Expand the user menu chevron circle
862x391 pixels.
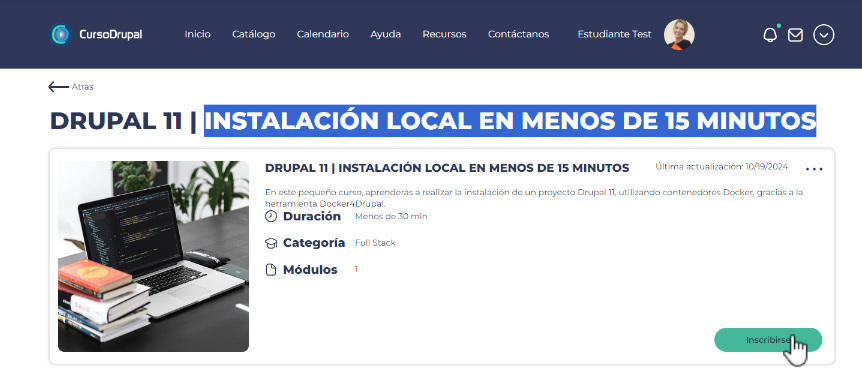824,35
